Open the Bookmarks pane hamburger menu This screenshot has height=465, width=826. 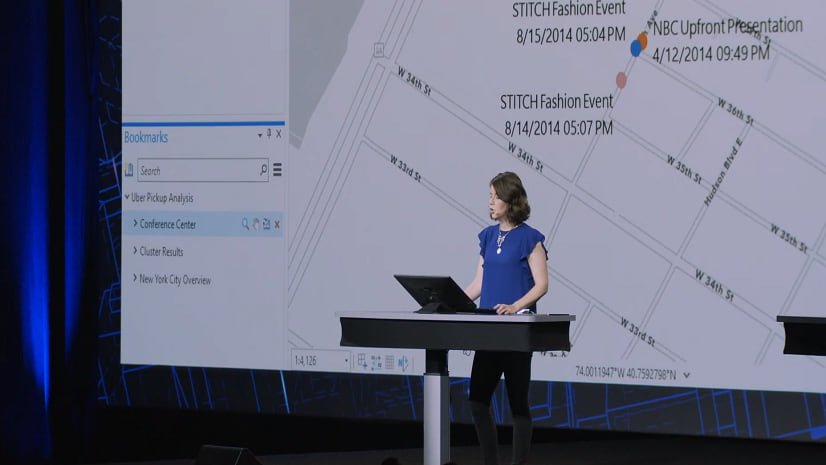[x=277, y=169]
